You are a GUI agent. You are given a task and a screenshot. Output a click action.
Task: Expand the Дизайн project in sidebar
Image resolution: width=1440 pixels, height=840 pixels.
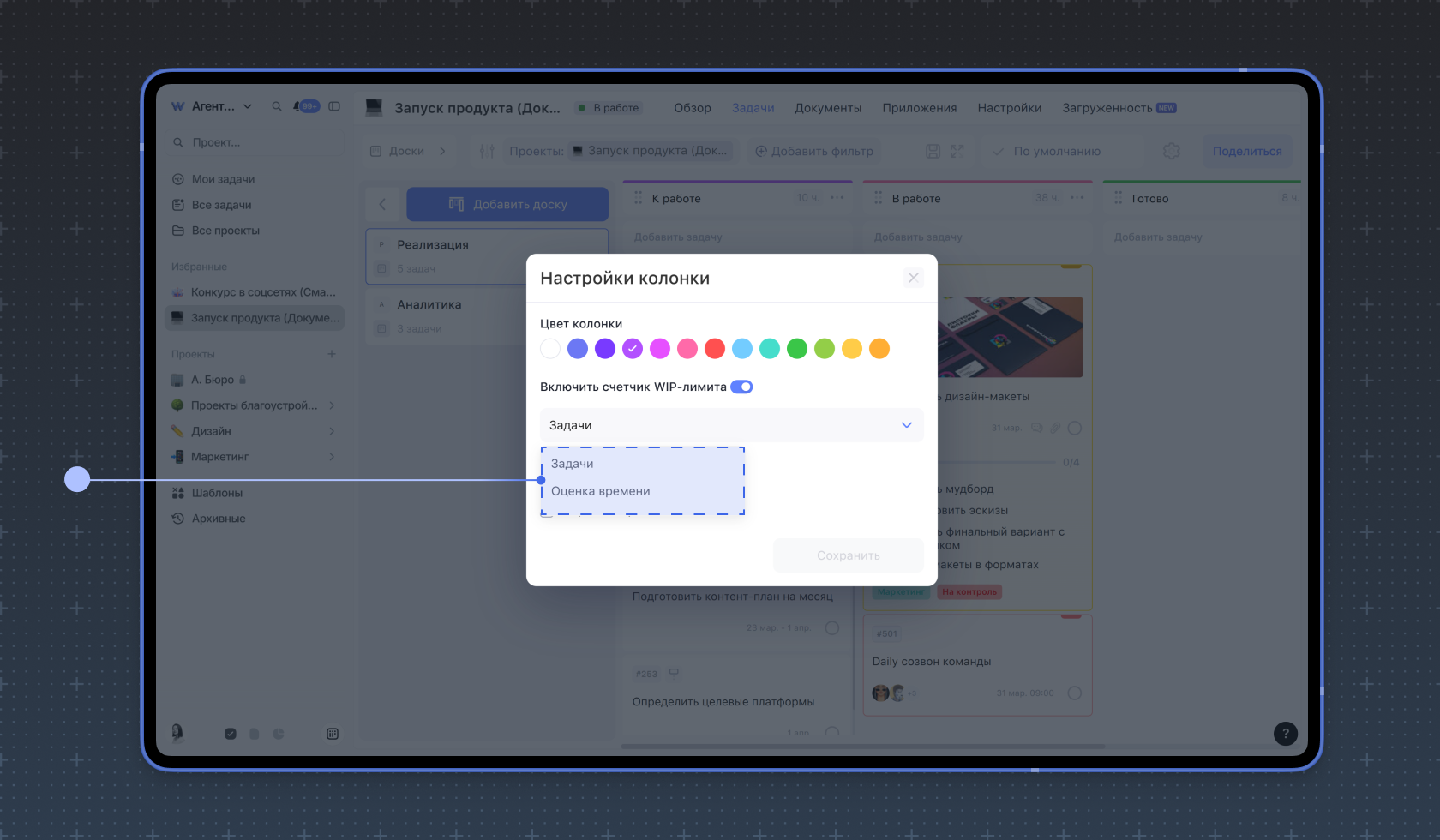[332, 431]
